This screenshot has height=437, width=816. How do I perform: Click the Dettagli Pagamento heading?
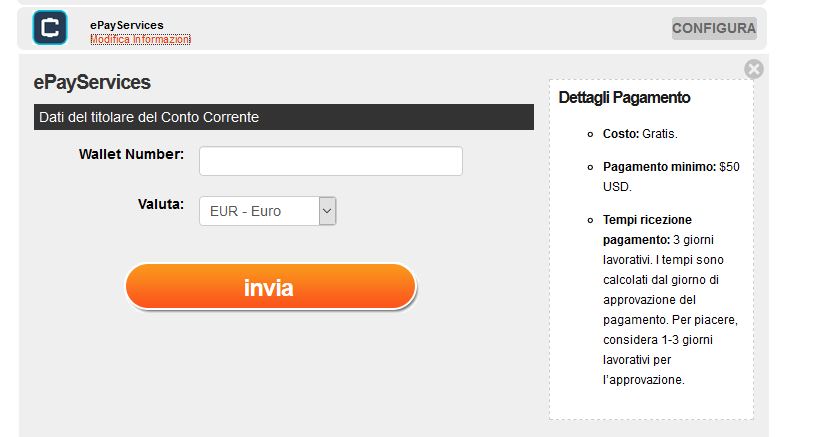[x=624, y=98]
